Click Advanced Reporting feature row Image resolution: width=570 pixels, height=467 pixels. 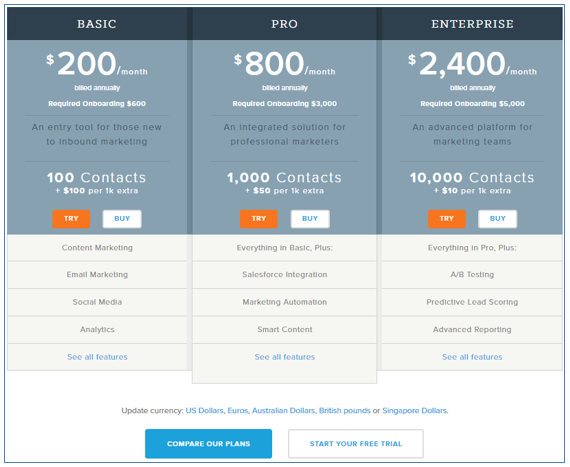pos(472,330)
